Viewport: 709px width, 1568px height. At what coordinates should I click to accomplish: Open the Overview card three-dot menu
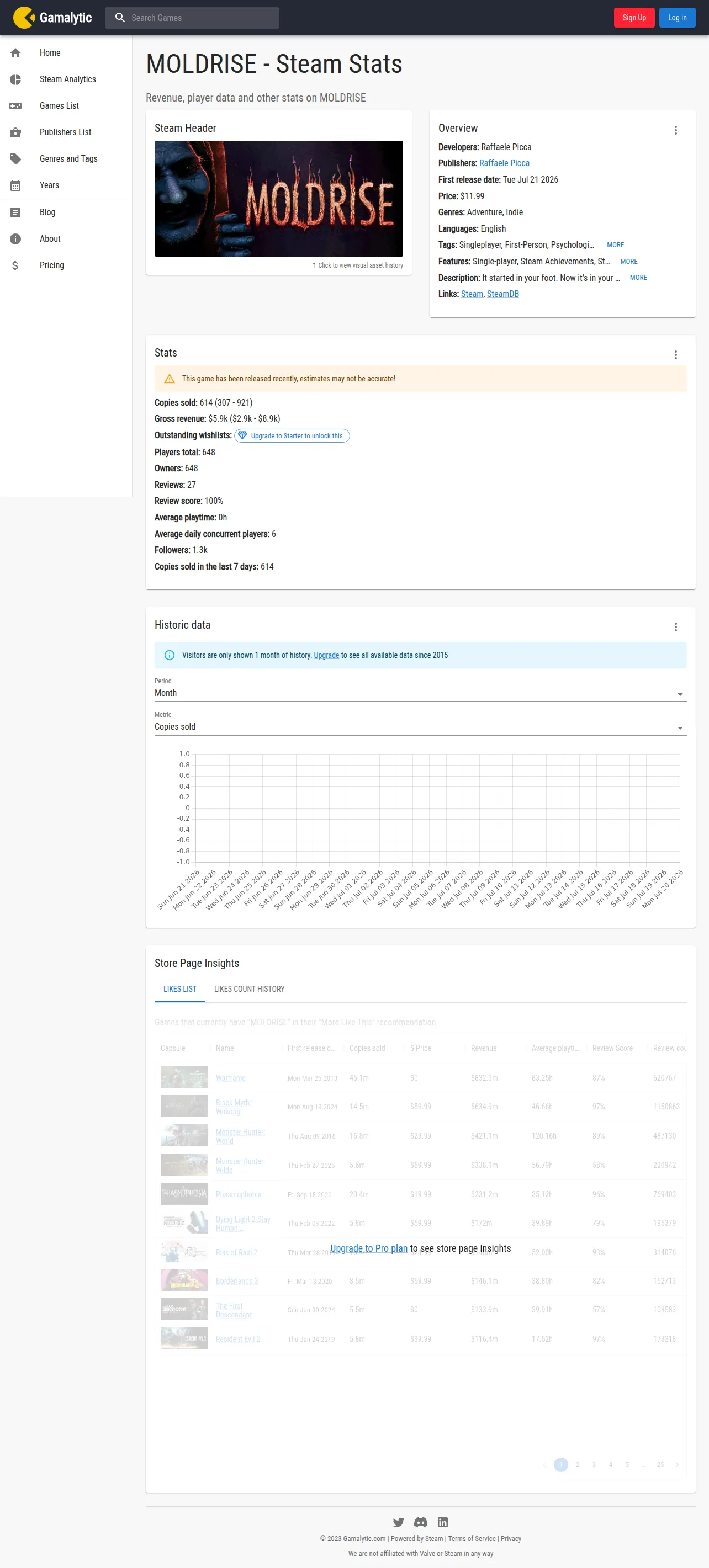[x=675, y=130]
